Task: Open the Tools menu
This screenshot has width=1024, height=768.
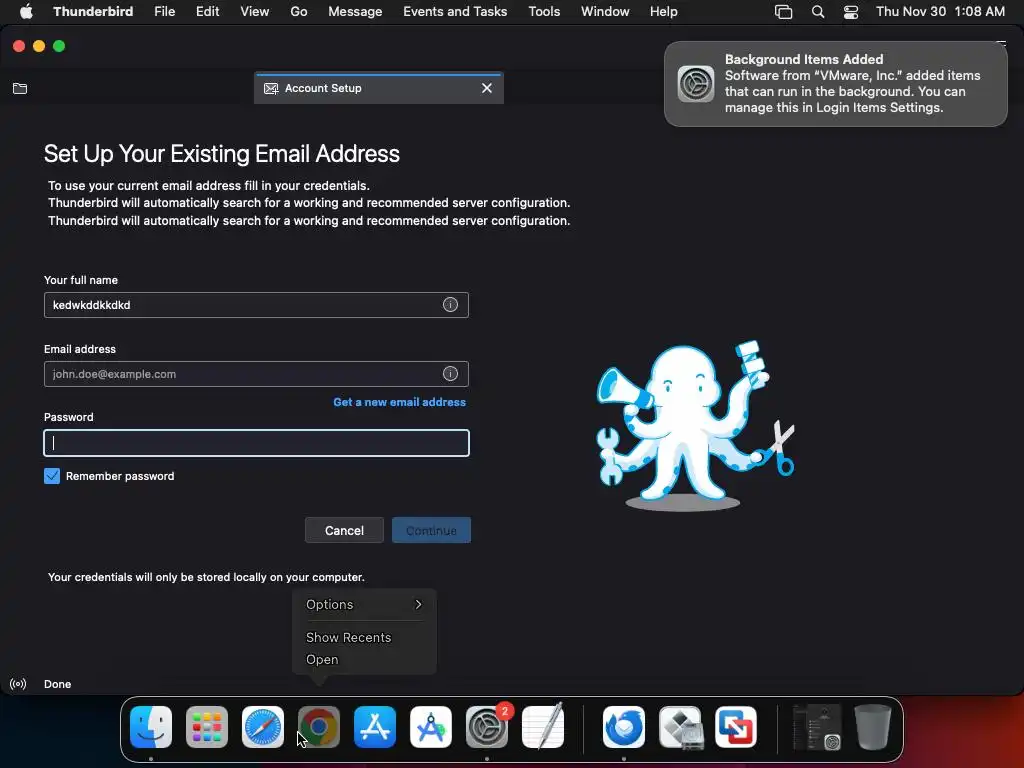Action: (544, 12)
